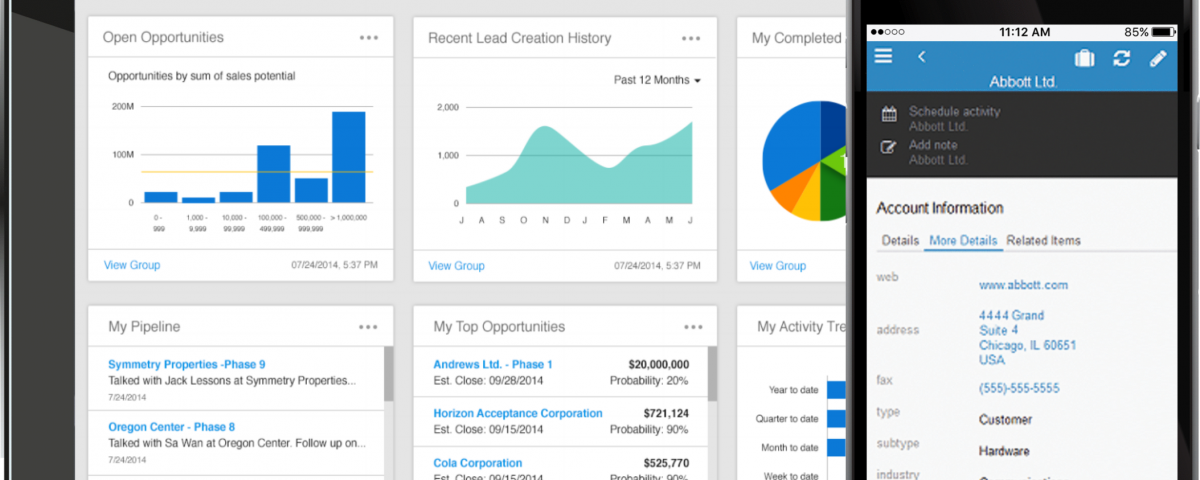Click the Talked with Jack Lessons note text

pyautogui.click(x=231, y=381)
